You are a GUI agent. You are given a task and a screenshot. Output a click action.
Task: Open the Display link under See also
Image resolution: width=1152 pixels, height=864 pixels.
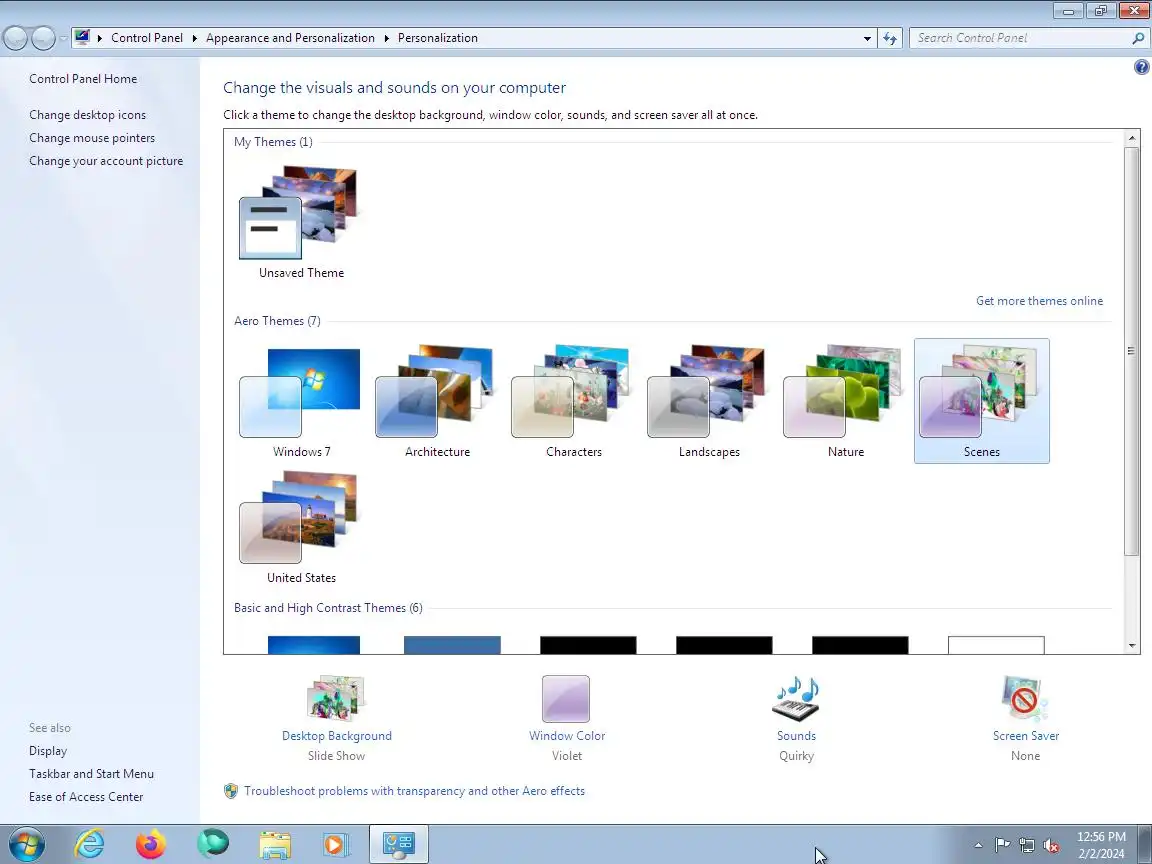coord(48,751)
